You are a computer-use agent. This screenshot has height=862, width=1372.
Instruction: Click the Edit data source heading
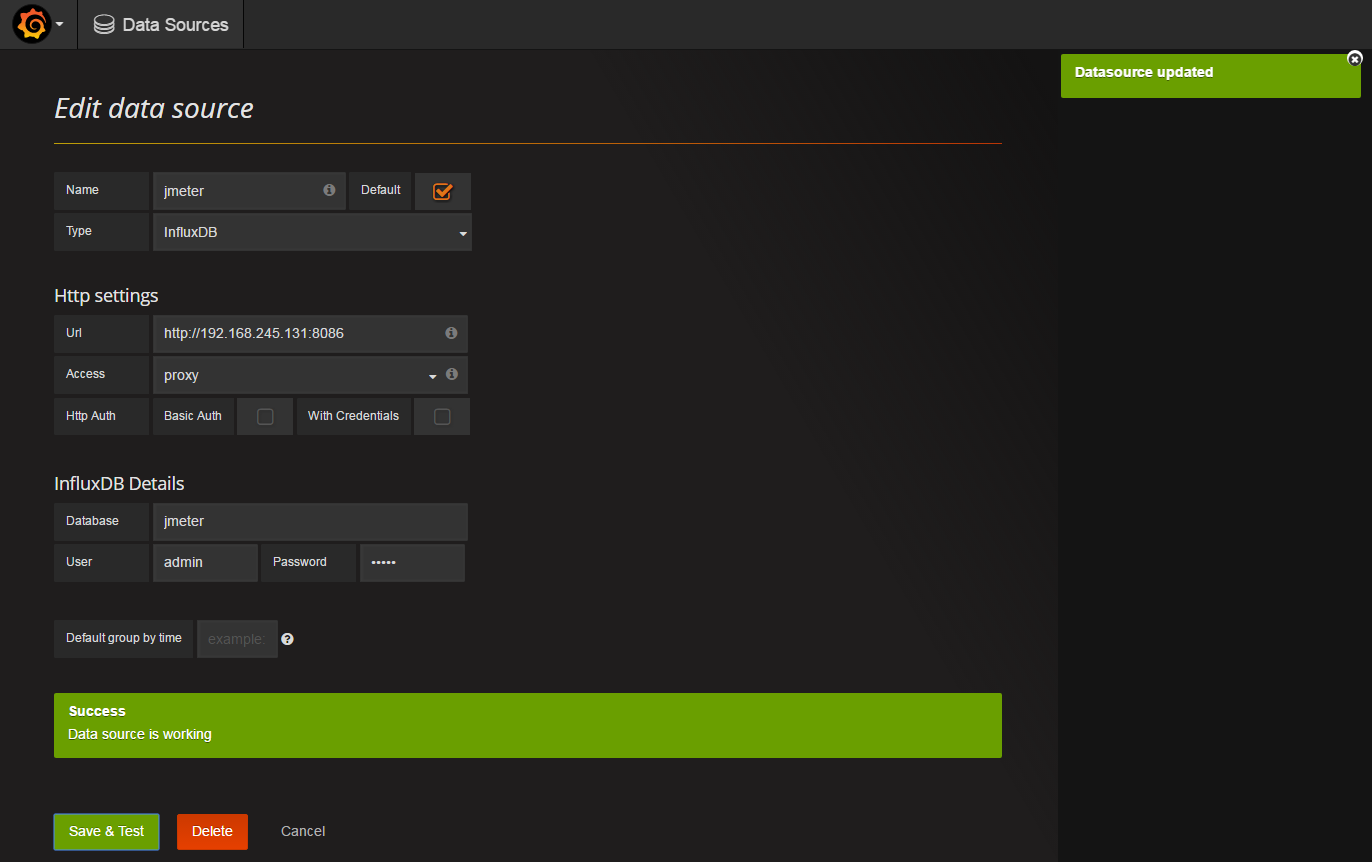point(154,108)
